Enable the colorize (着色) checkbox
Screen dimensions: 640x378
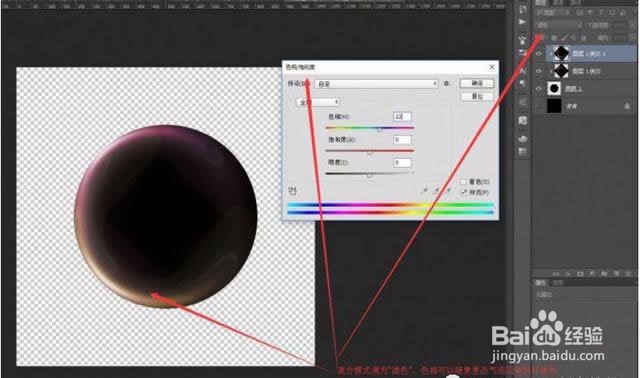click(x=464, y=182)
